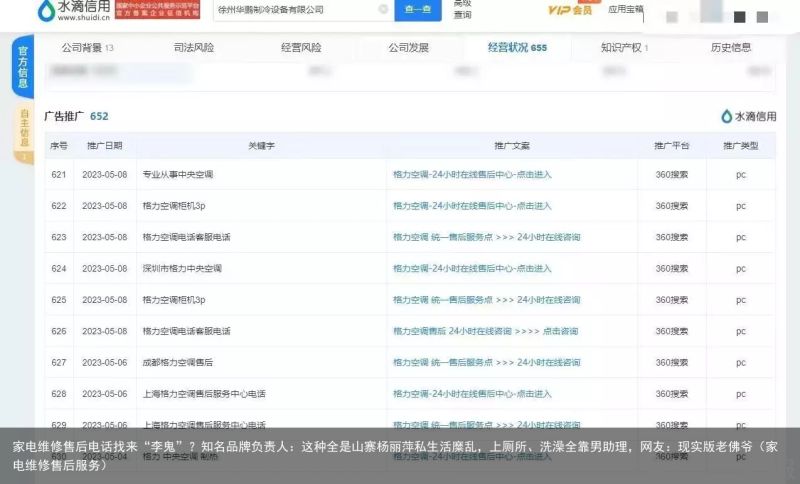Click keyword 专业从事中央空调
The width and height of the screenshot is (800, 484).
coord(178,174)
